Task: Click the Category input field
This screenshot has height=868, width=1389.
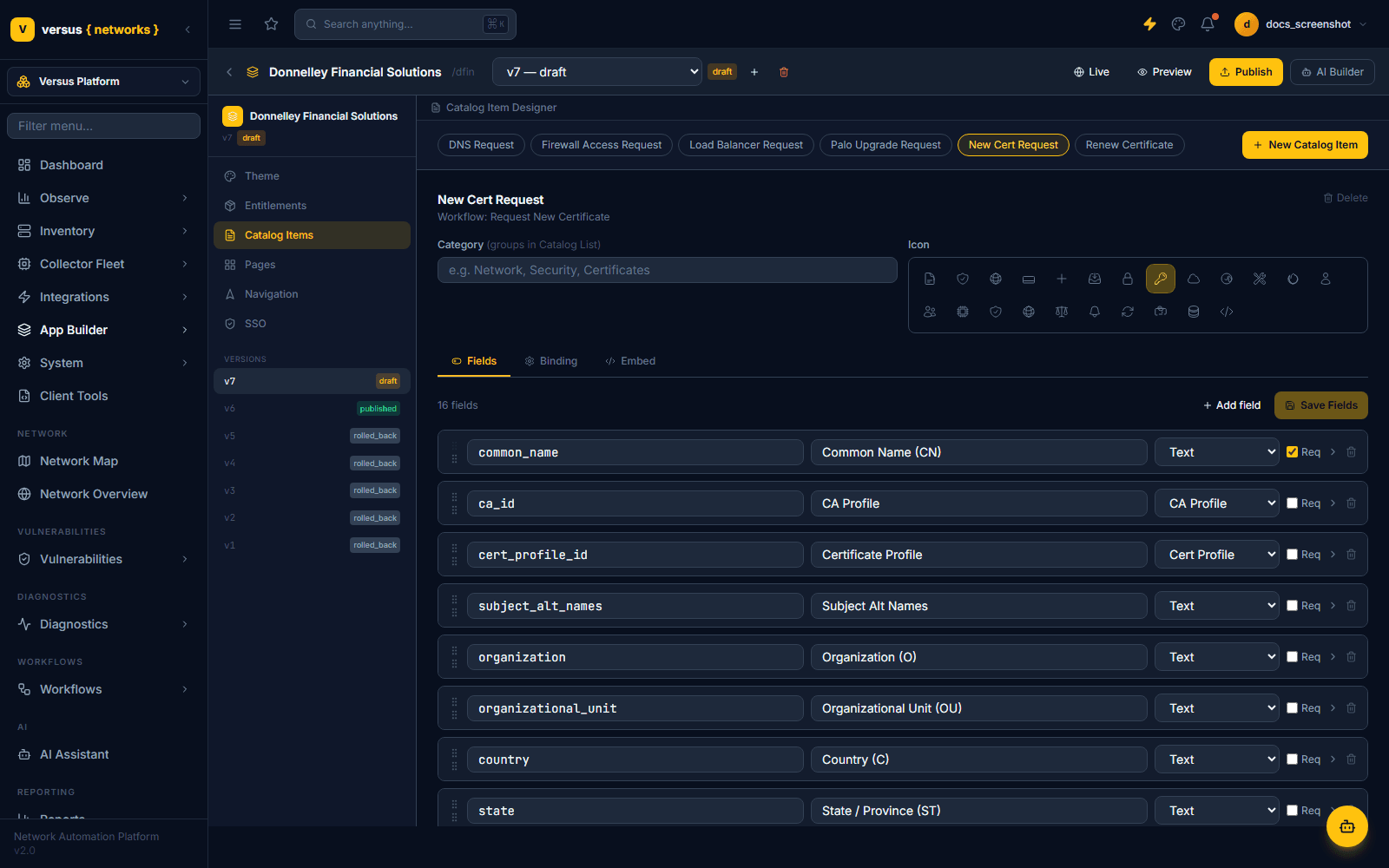Action: tap(668, 270)
